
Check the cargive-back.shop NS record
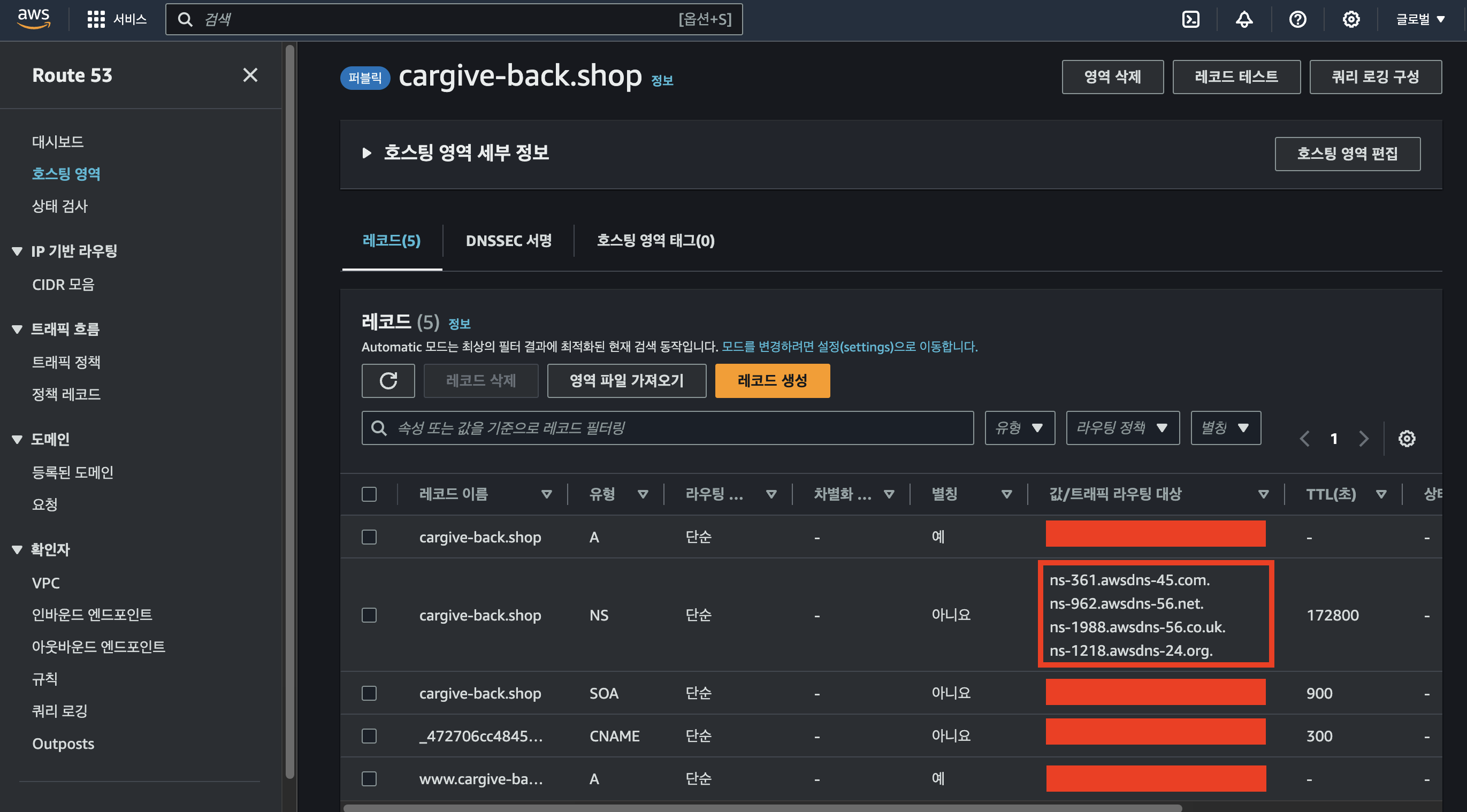coord(369,615)
